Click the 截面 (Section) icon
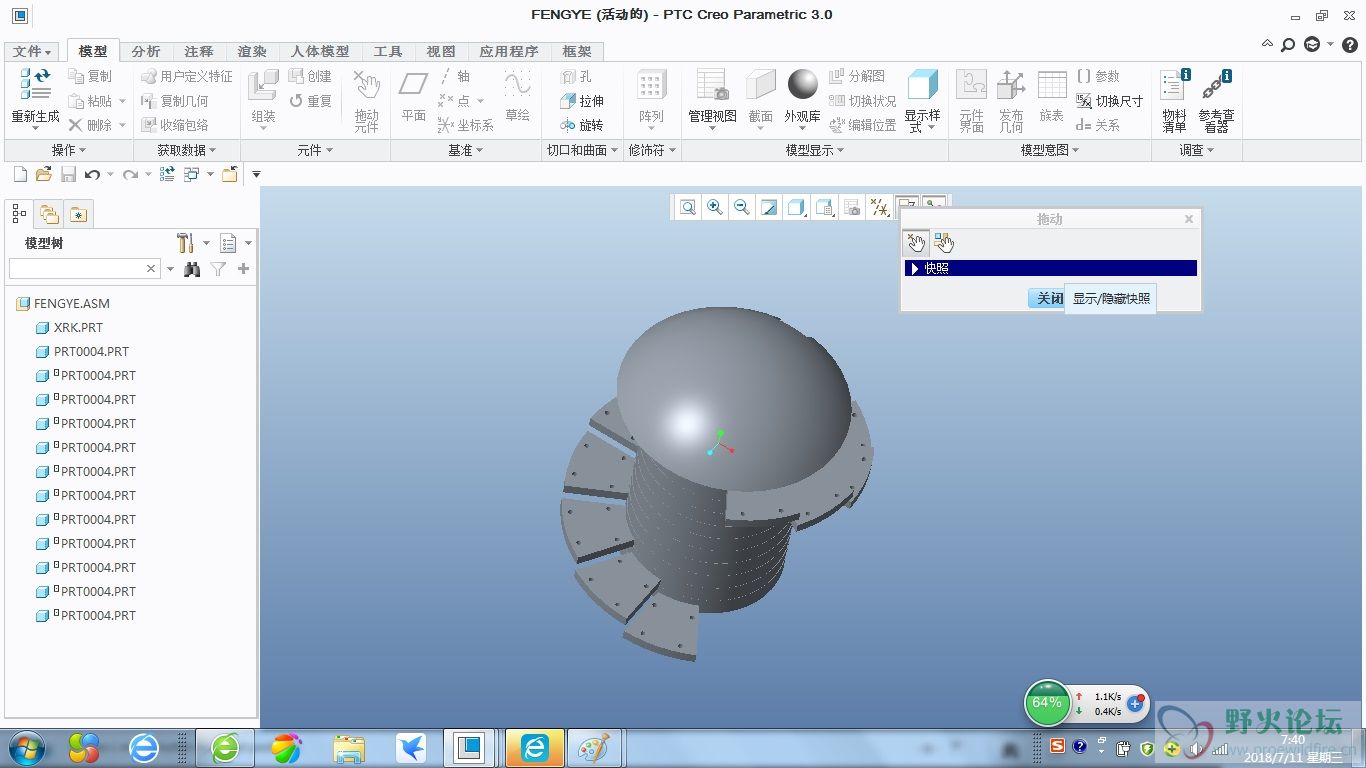 761,85
